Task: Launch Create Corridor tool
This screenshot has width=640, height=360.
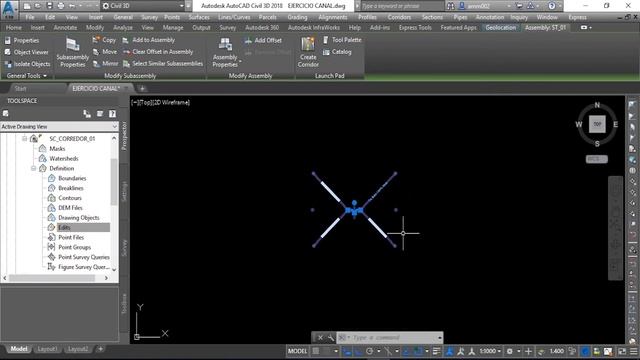Action: click(308, 52)
